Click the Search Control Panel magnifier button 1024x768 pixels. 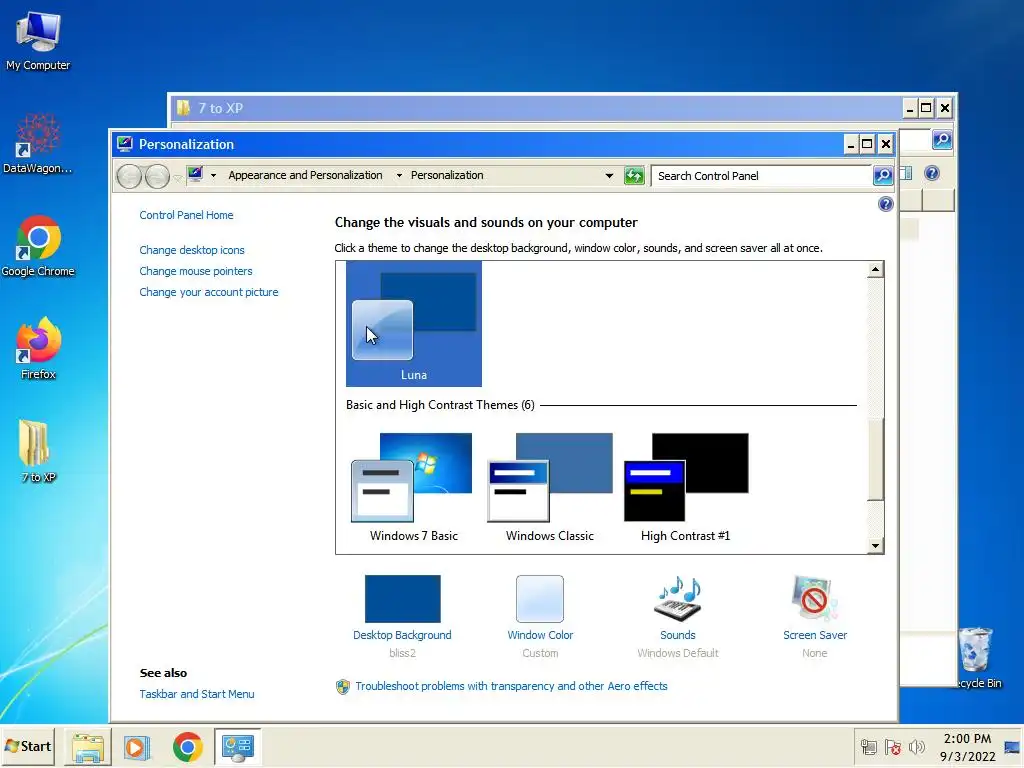882,176
